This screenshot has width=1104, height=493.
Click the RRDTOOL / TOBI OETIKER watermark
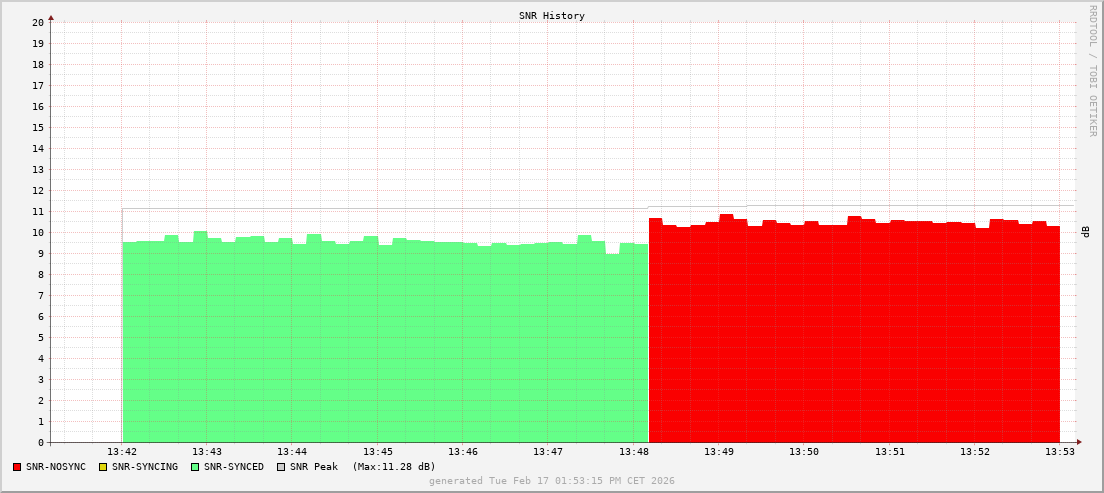1092,70
